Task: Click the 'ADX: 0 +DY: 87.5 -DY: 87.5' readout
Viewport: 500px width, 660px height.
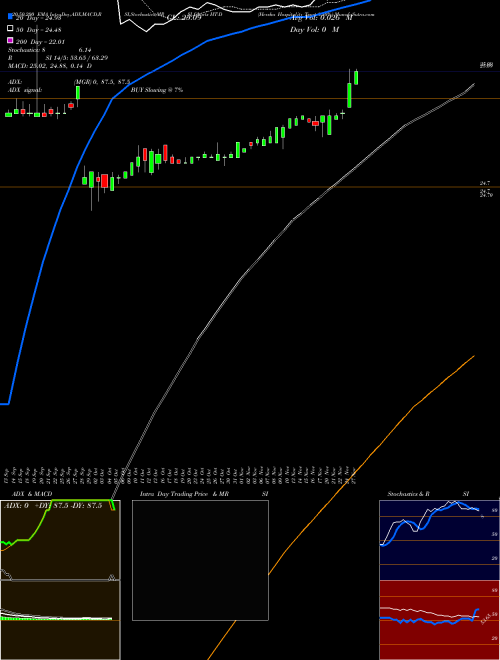Action: 53,506
